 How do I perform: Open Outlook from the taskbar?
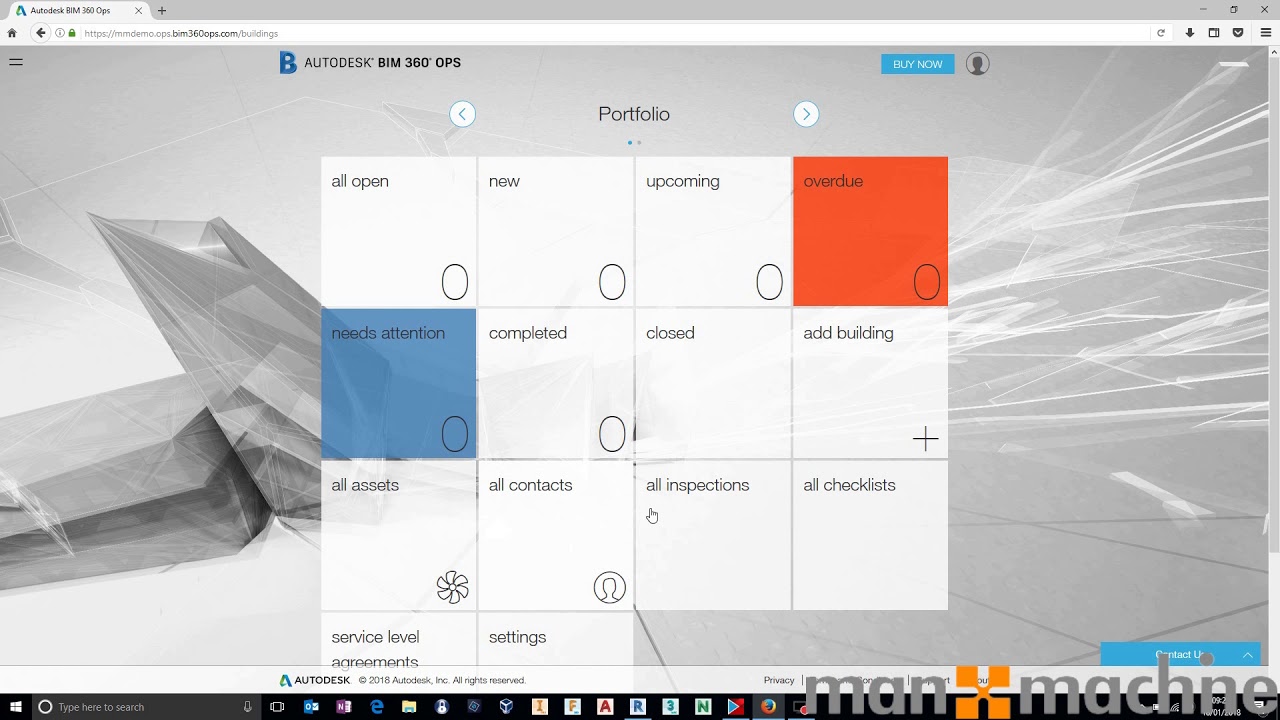(311, 707)
